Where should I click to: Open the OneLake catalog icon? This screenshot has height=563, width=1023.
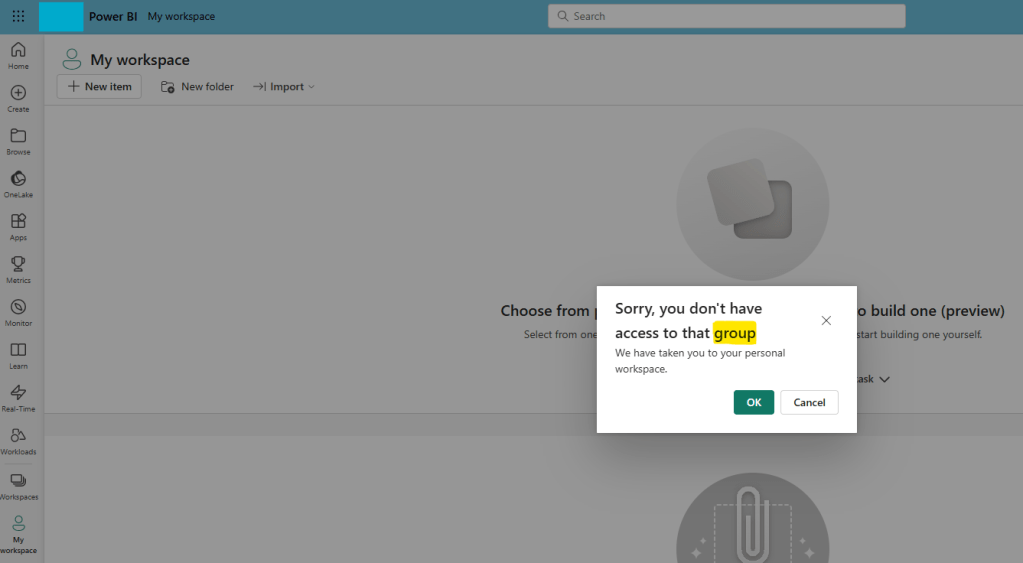tap(18, 184)
